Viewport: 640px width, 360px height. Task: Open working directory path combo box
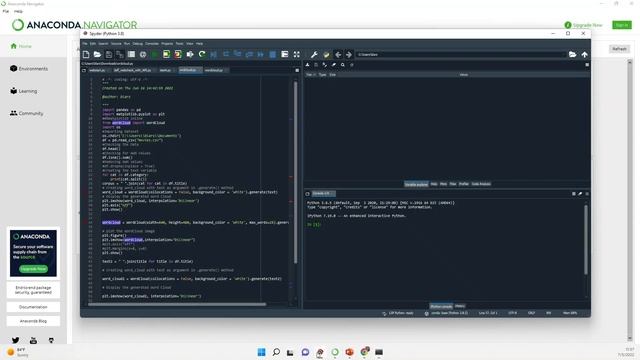[461, 54]
